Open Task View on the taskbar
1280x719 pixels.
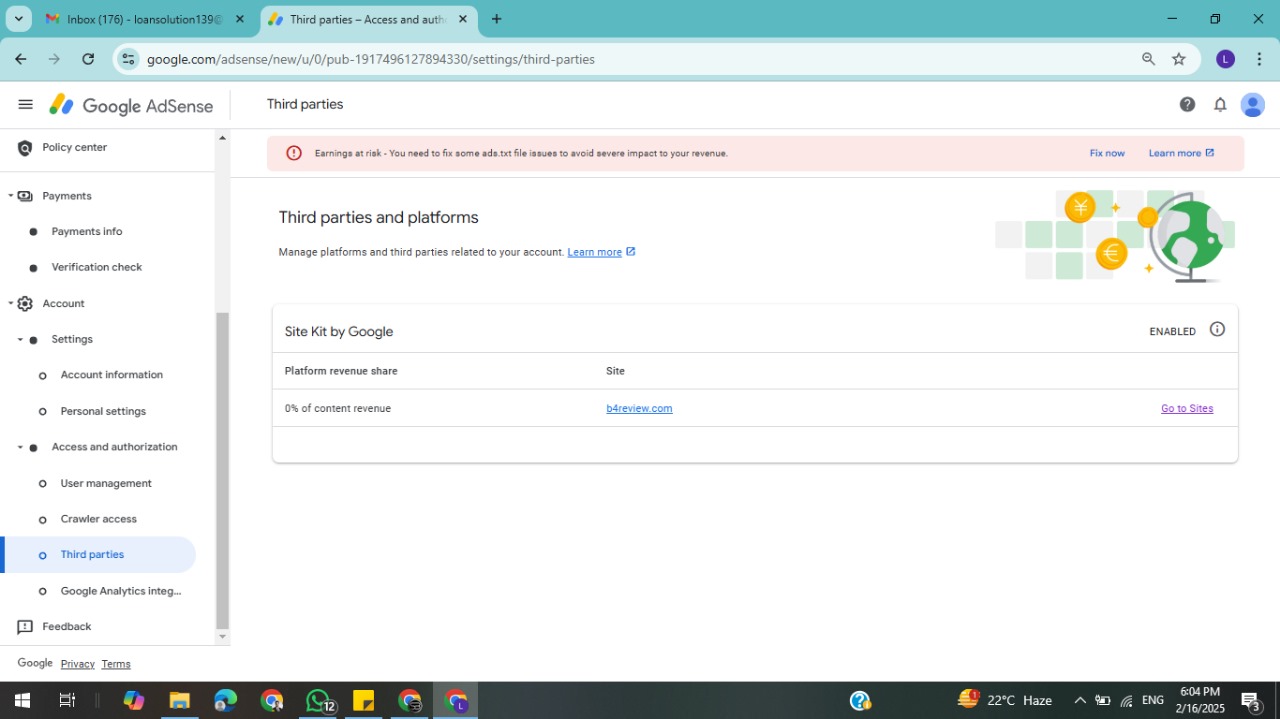click(x=67, y=700)
